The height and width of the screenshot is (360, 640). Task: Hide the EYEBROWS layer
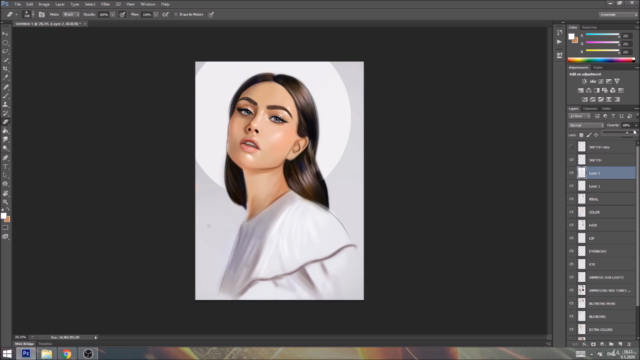(571, 251)
